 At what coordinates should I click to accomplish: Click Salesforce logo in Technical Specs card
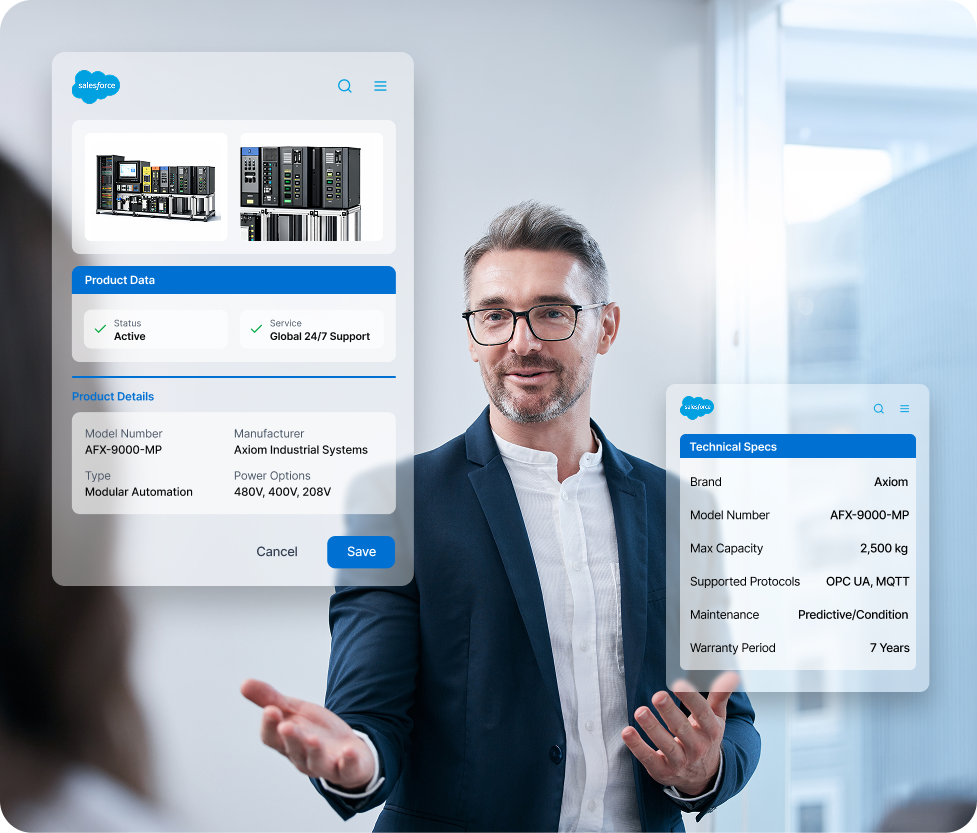(x=697, y=407)
